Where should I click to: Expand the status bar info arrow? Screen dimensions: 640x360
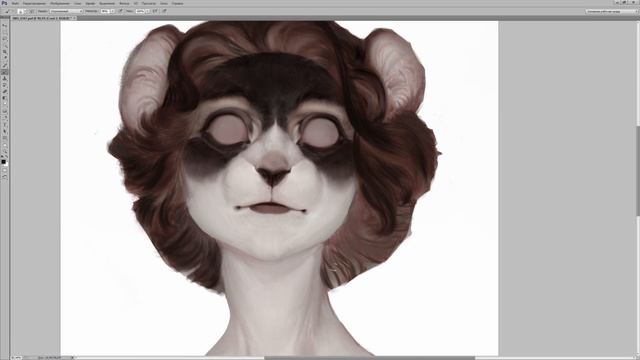click(73, 358)
